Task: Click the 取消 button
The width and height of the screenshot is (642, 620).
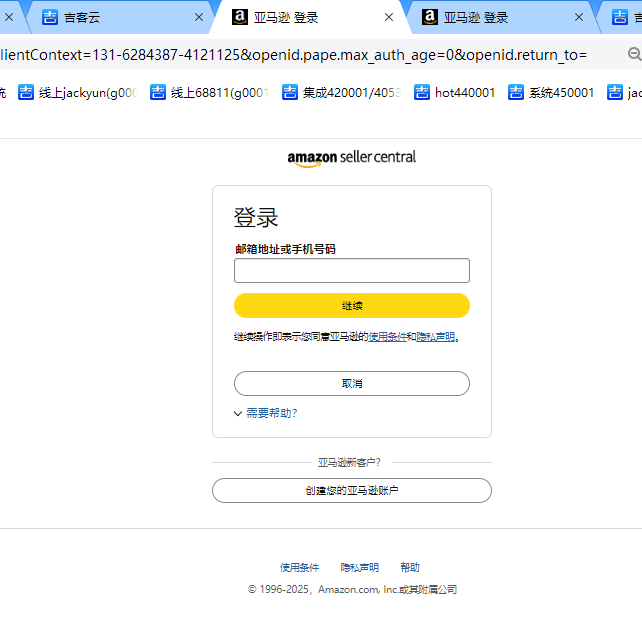Action: point(351,383)
